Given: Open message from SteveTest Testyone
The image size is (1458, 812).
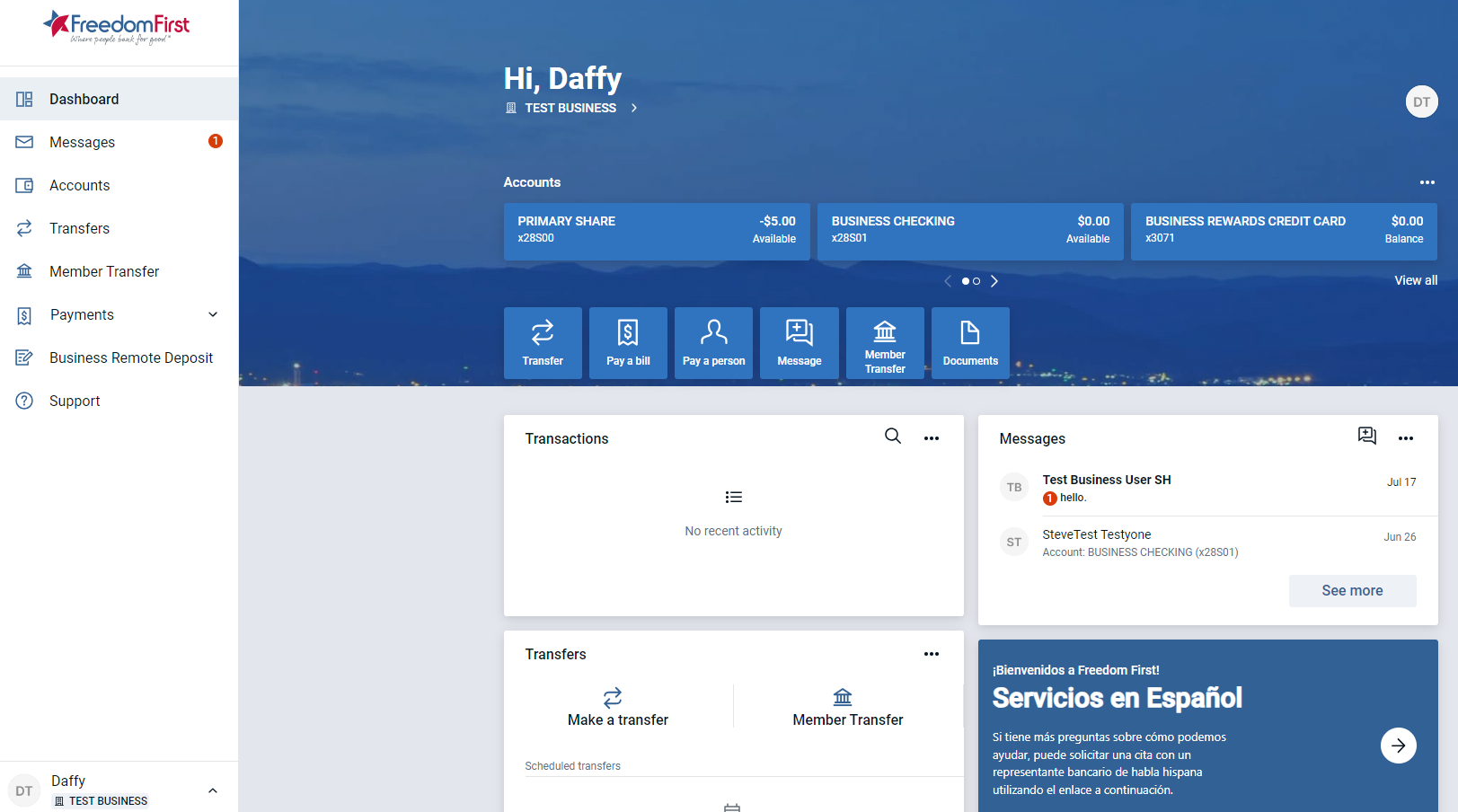Looking at the screenshot, I should point(1207,543).
